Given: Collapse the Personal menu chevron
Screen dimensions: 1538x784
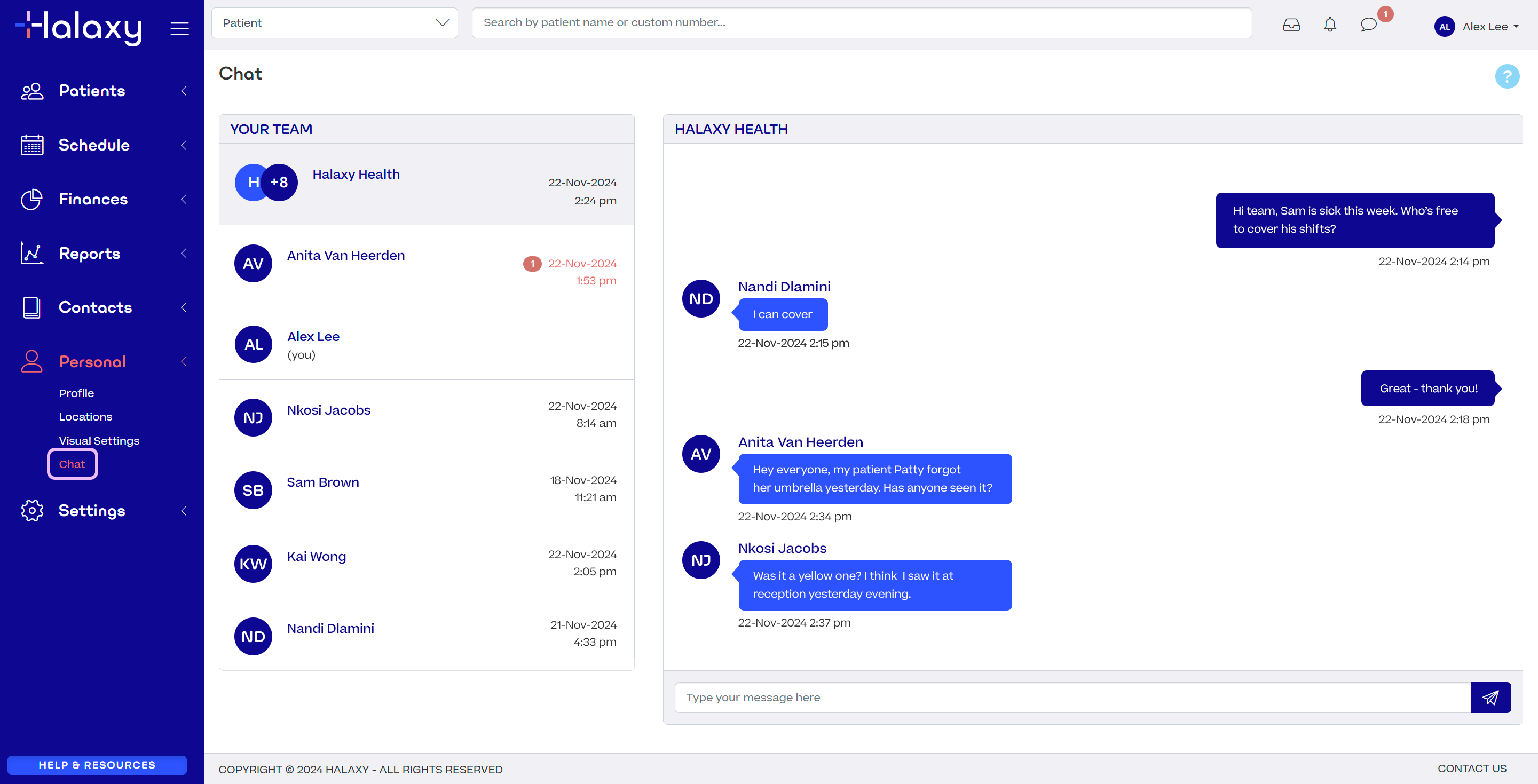Looking at the screenshot, I should click(184, 361).
